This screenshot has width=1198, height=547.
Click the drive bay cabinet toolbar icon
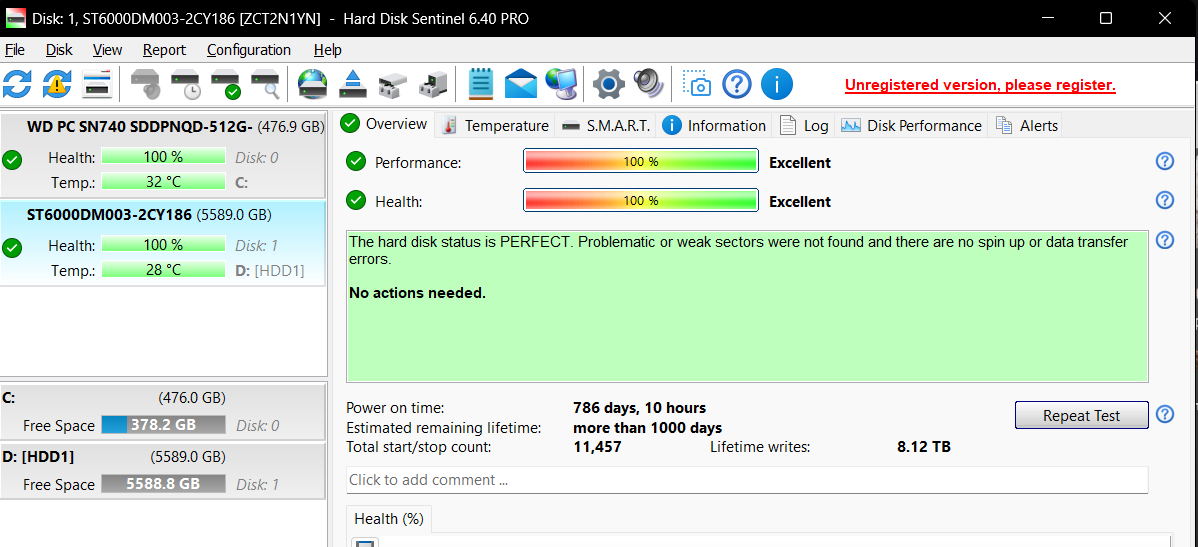[x=432, y=83]
